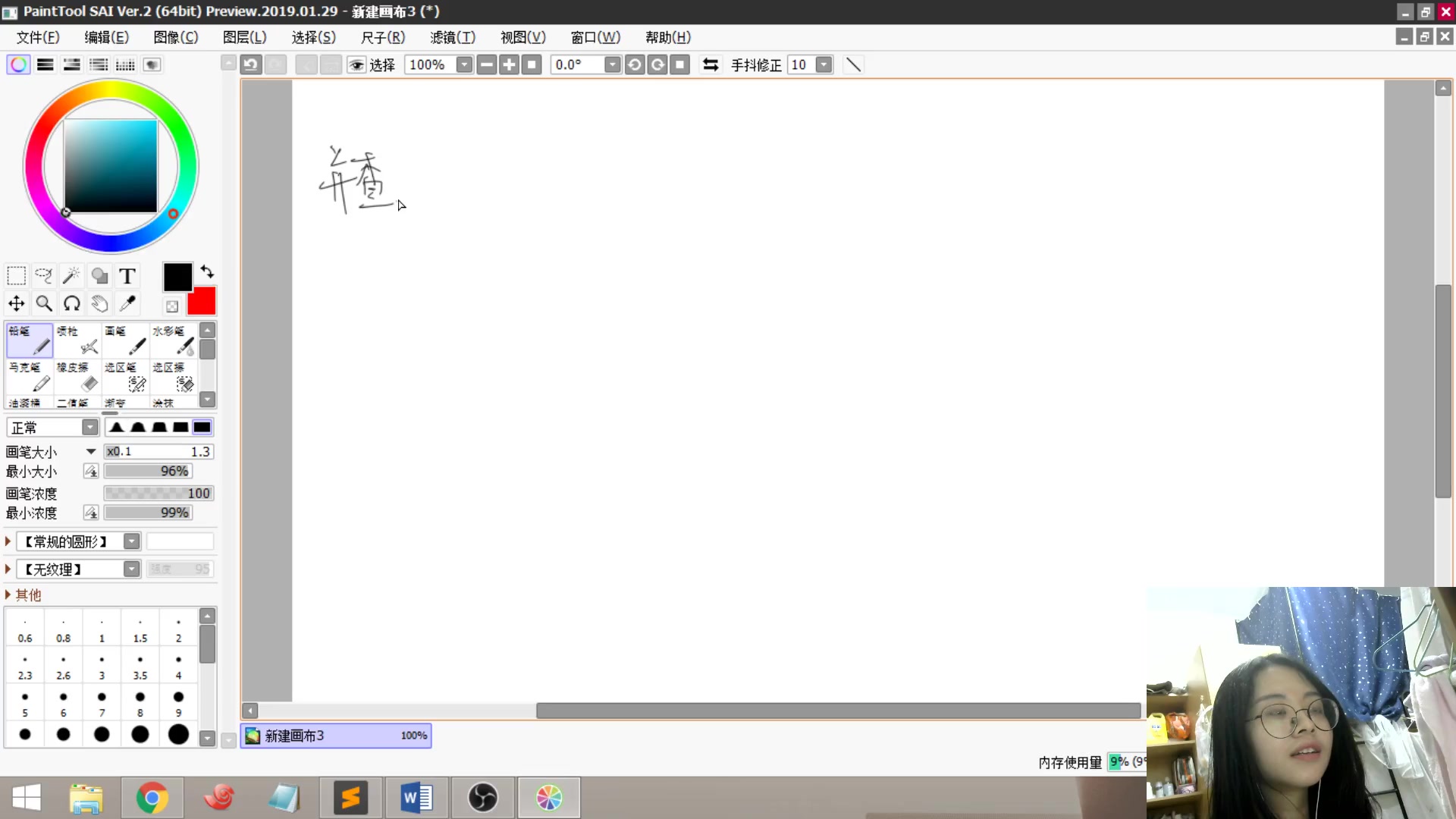Select the move tool
This screenshot has width=1456, height=819.
click(16, 304)
